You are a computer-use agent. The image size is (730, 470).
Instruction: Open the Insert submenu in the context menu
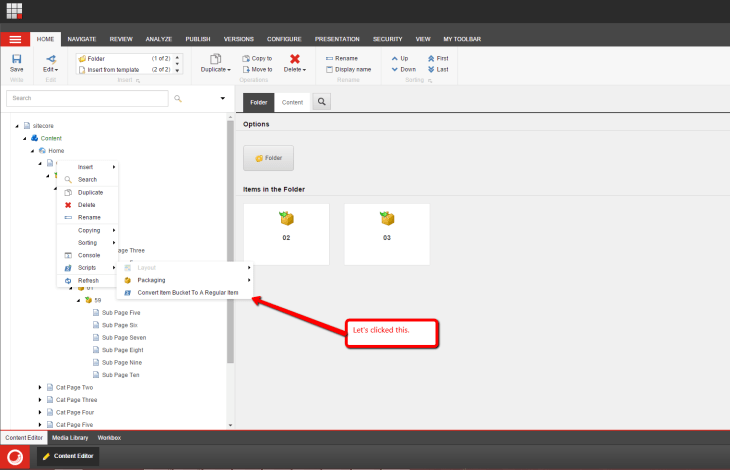pos(88,167)
